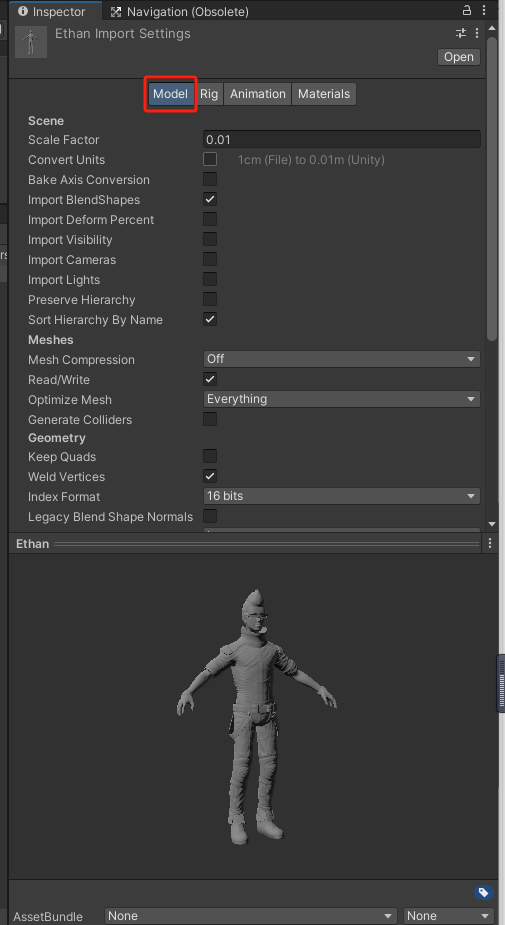
Task: Click the Mesh Compression label
Action: click(x=81, y=360)
